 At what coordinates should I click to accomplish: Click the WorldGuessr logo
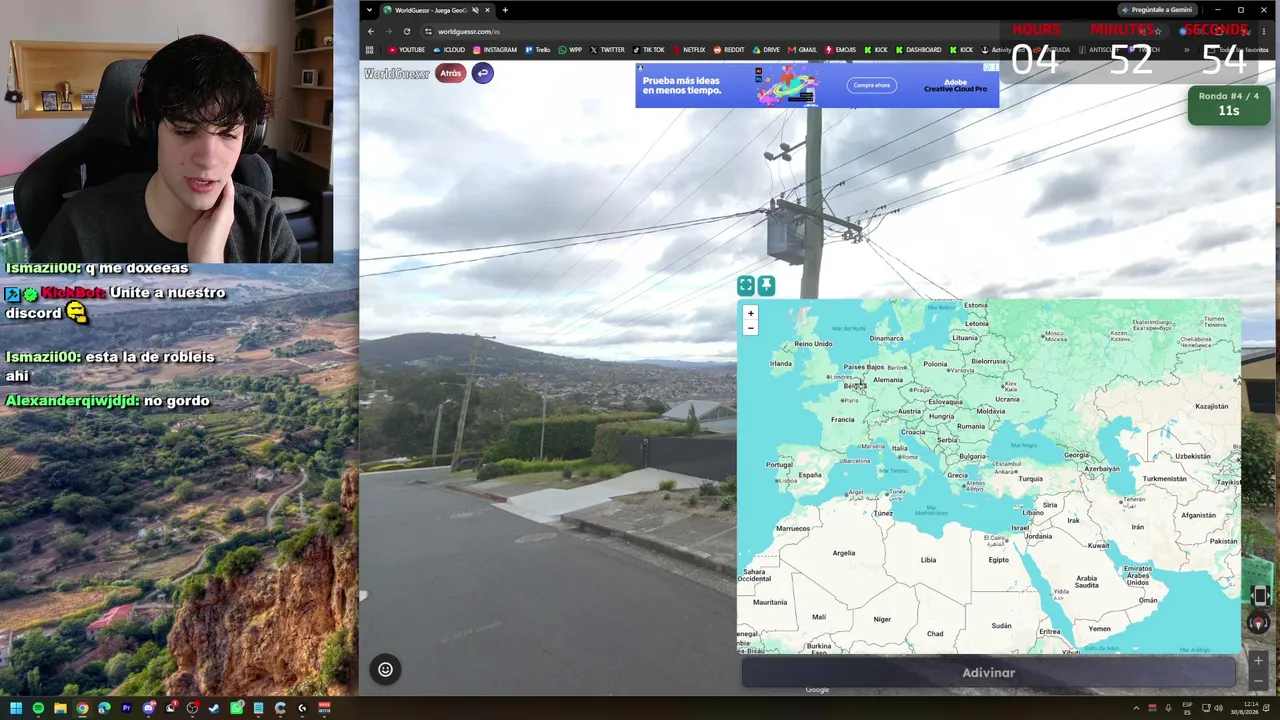(x=397, y=74)
